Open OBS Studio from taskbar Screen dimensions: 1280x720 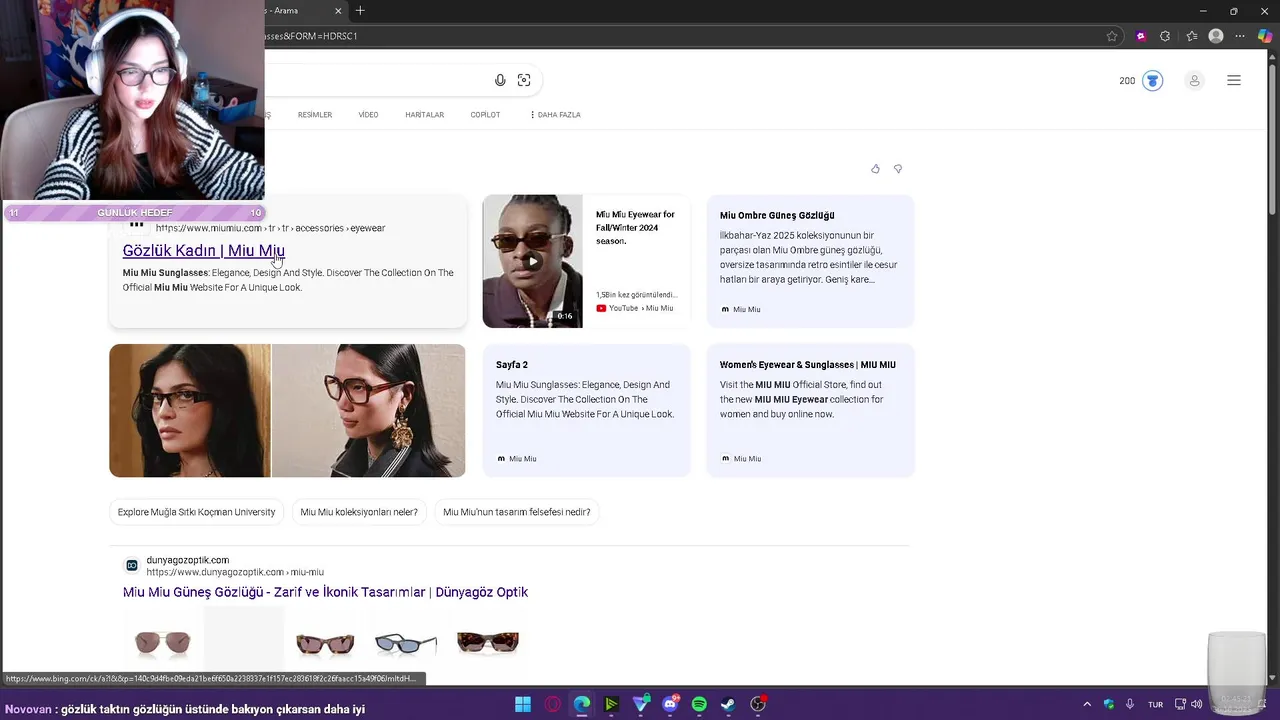click(x=758, y=704)
